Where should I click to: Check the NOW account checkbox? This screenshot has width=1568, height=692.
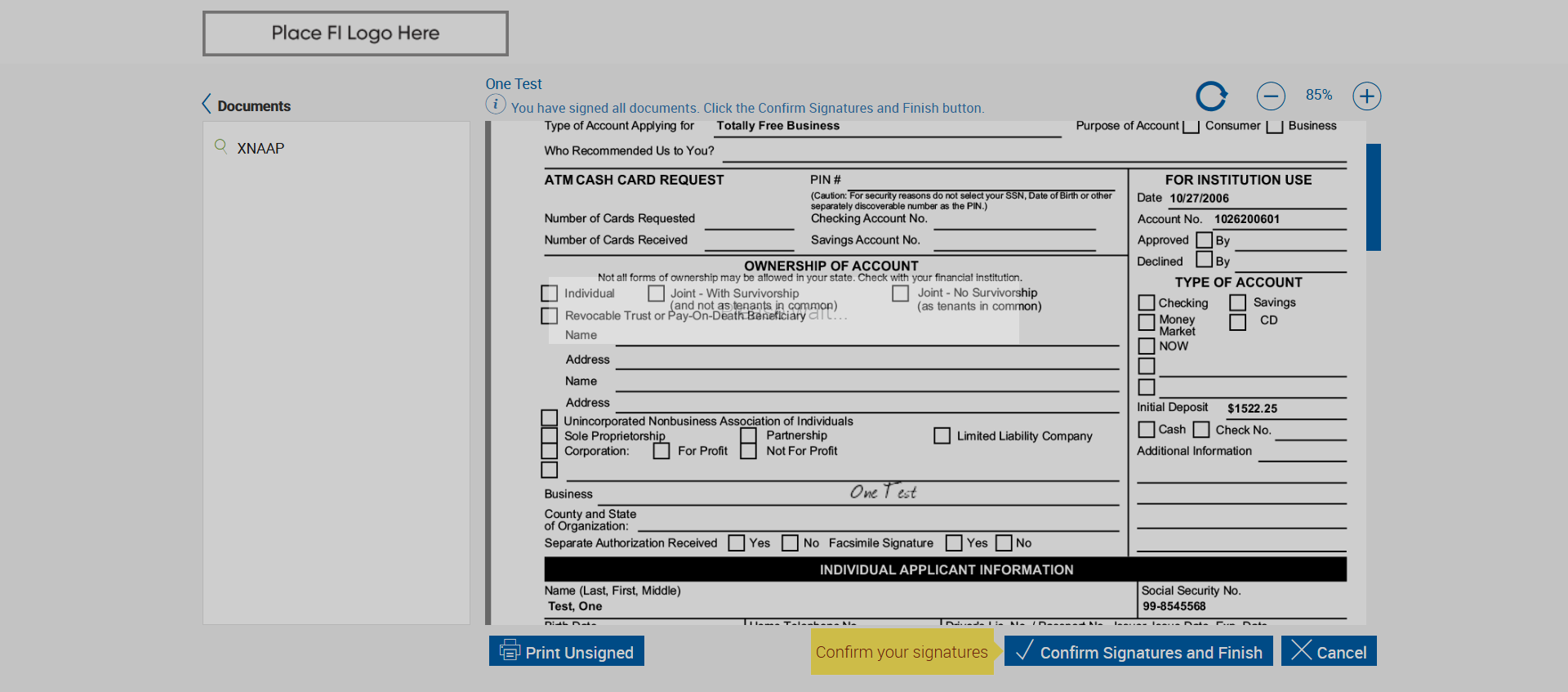[x=1147, y=346]
